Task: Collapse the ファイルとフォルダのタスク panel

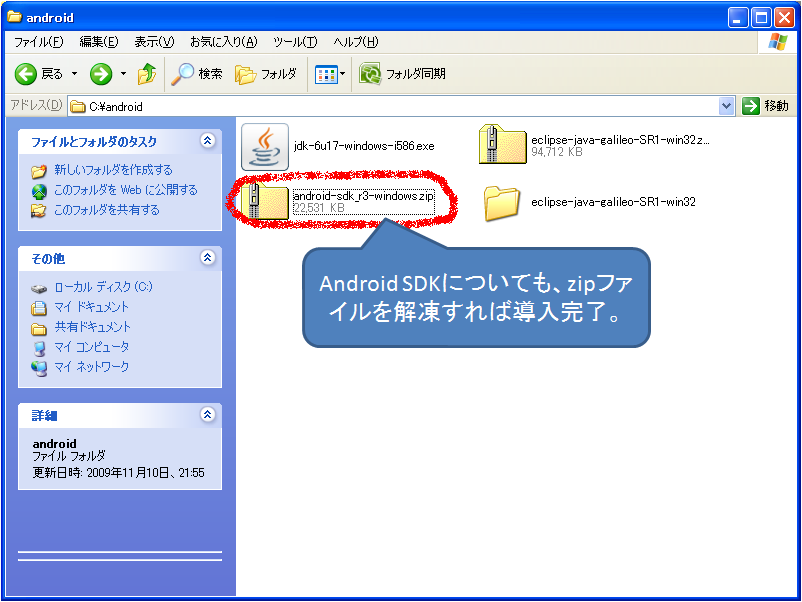Action: pyautogui.click(x=208, y=141)
